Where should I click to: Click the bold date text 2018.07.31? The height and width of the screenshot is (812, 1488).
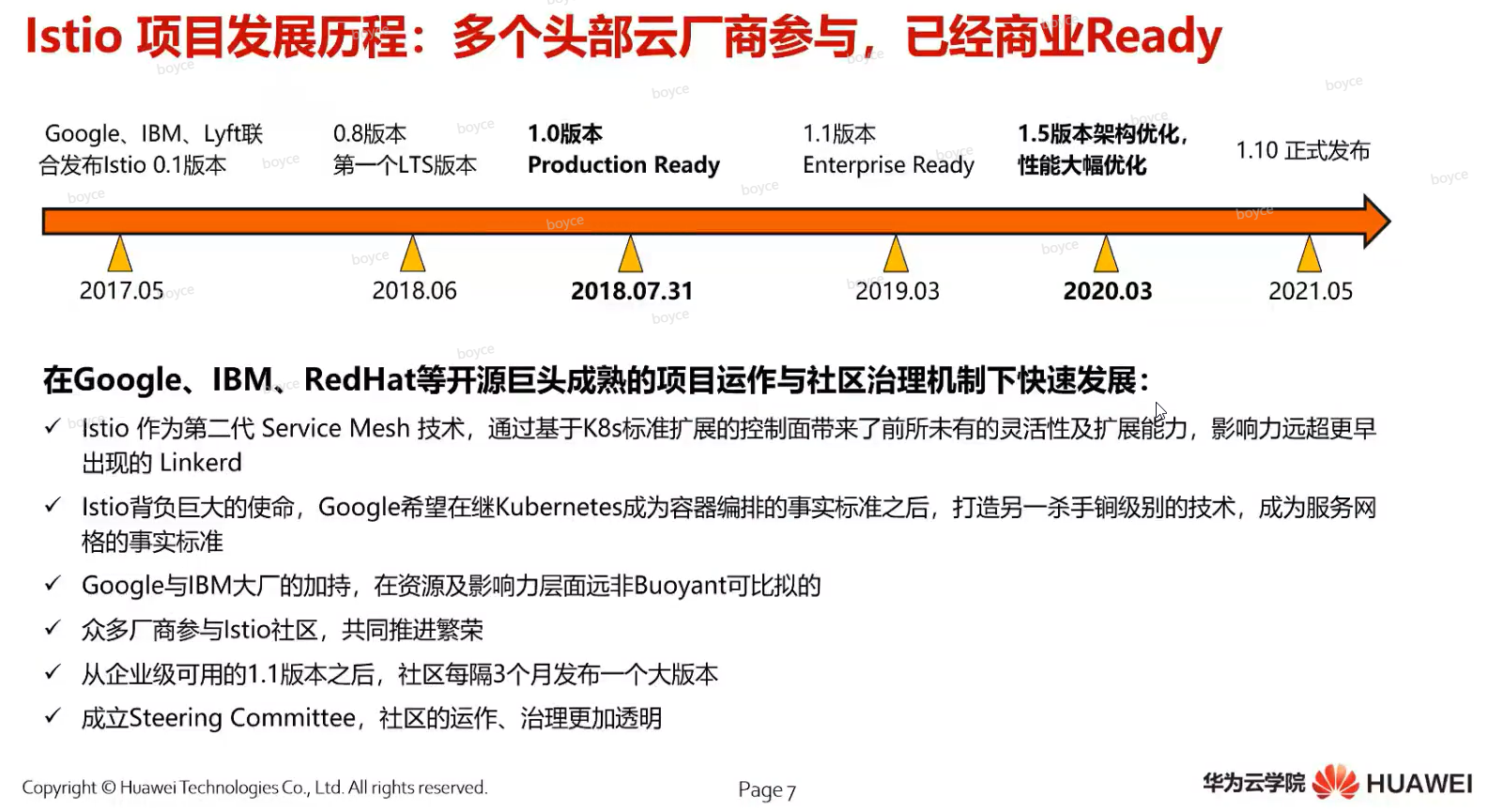tap(632, 291)
